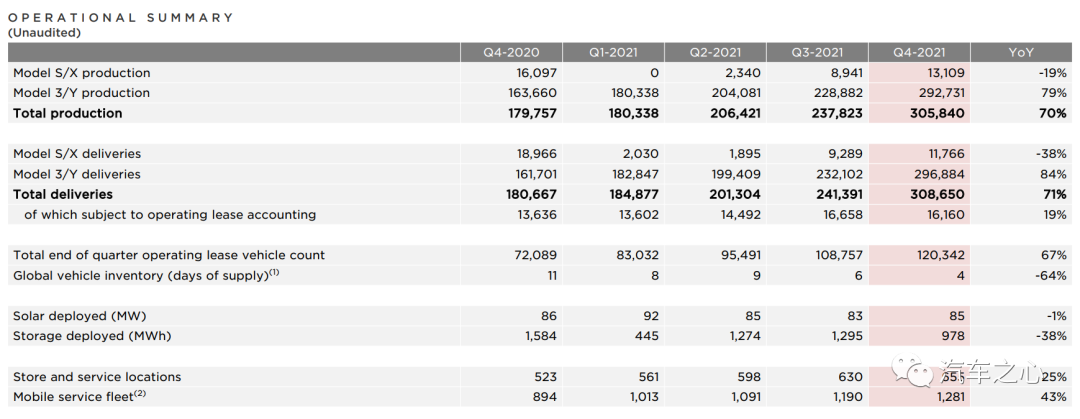Select the '(Unaudited)' subtitle text
This screenshot has height=419, width=1080.
44,32
